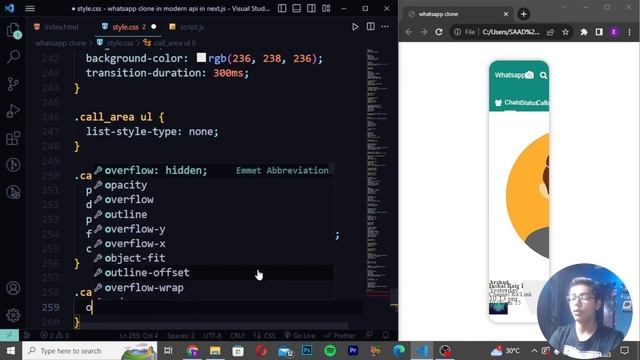Open errors and warnings in status bar
This screenshot has height=360, width=640.
pyautogui.click(x=55, y=336)
